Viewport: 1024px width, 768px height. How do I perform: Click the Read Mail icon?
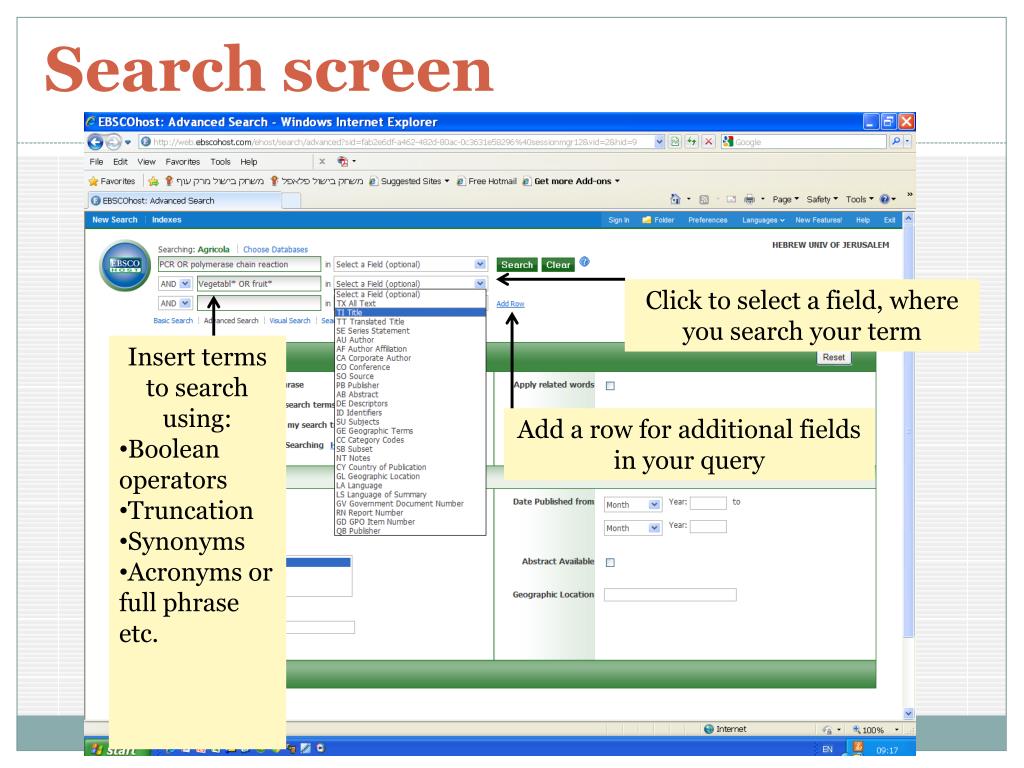coord(731,200)
